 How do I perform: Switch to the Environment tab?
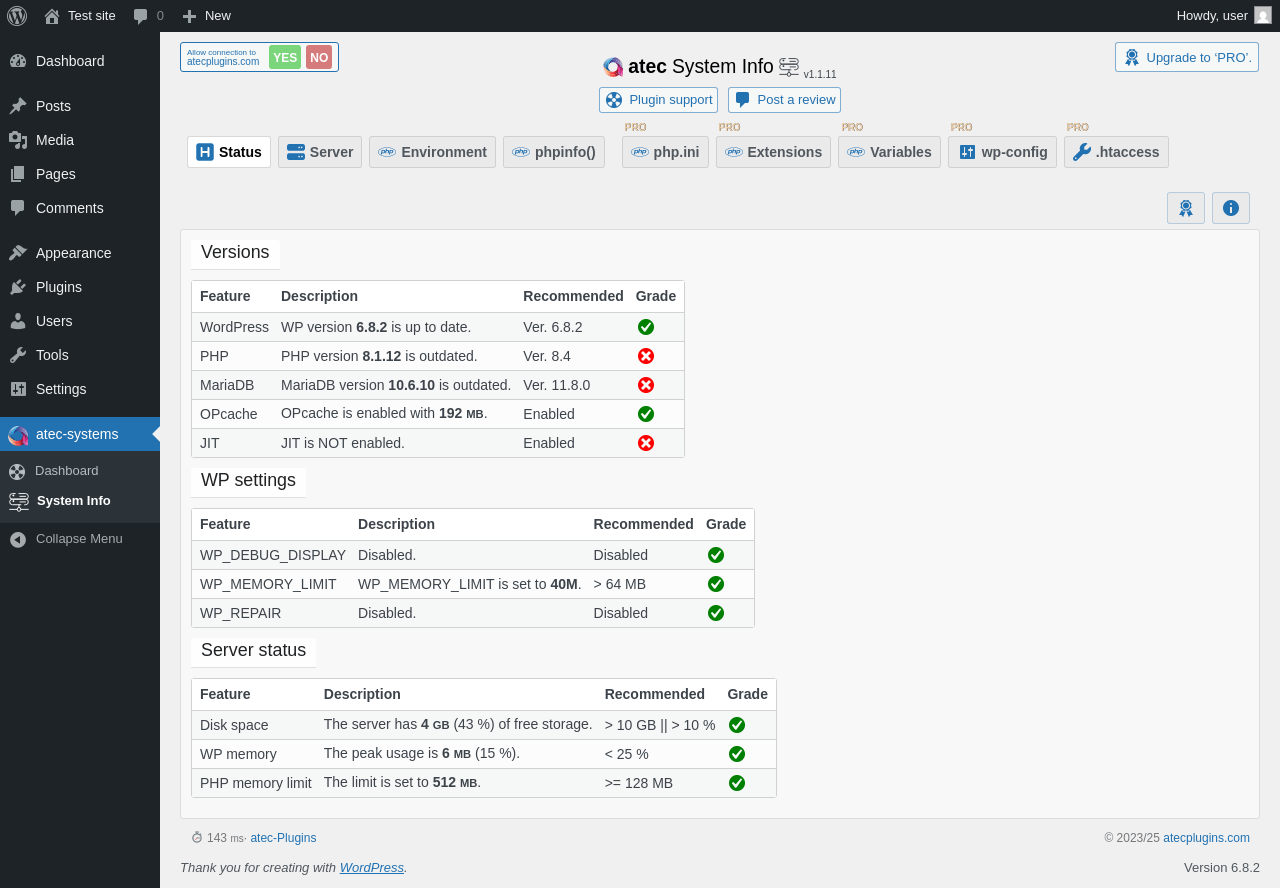[x=432, y=152]
